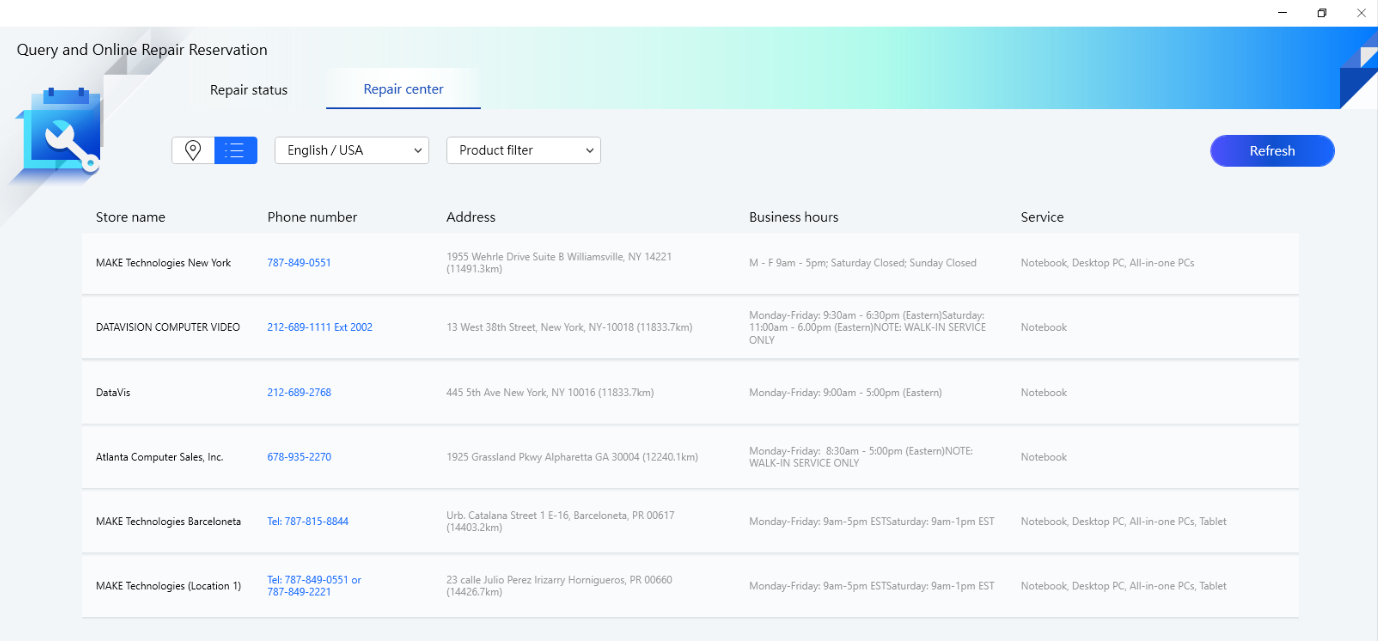This screenshot has width=1378, height=641.
Task: Click the Refresh button
Action: [x=1272, y=151]
